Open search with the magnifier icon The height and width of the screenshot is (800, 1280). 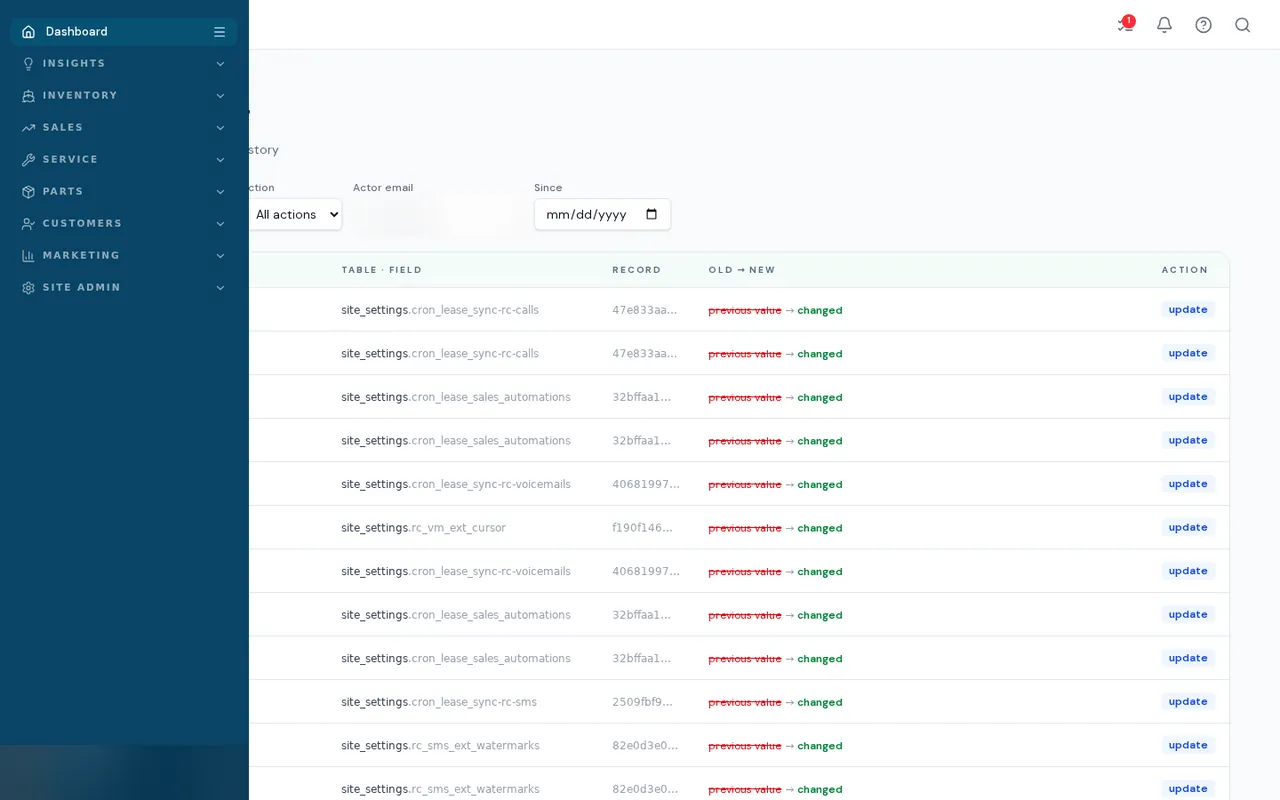[x=1242, y=25]
